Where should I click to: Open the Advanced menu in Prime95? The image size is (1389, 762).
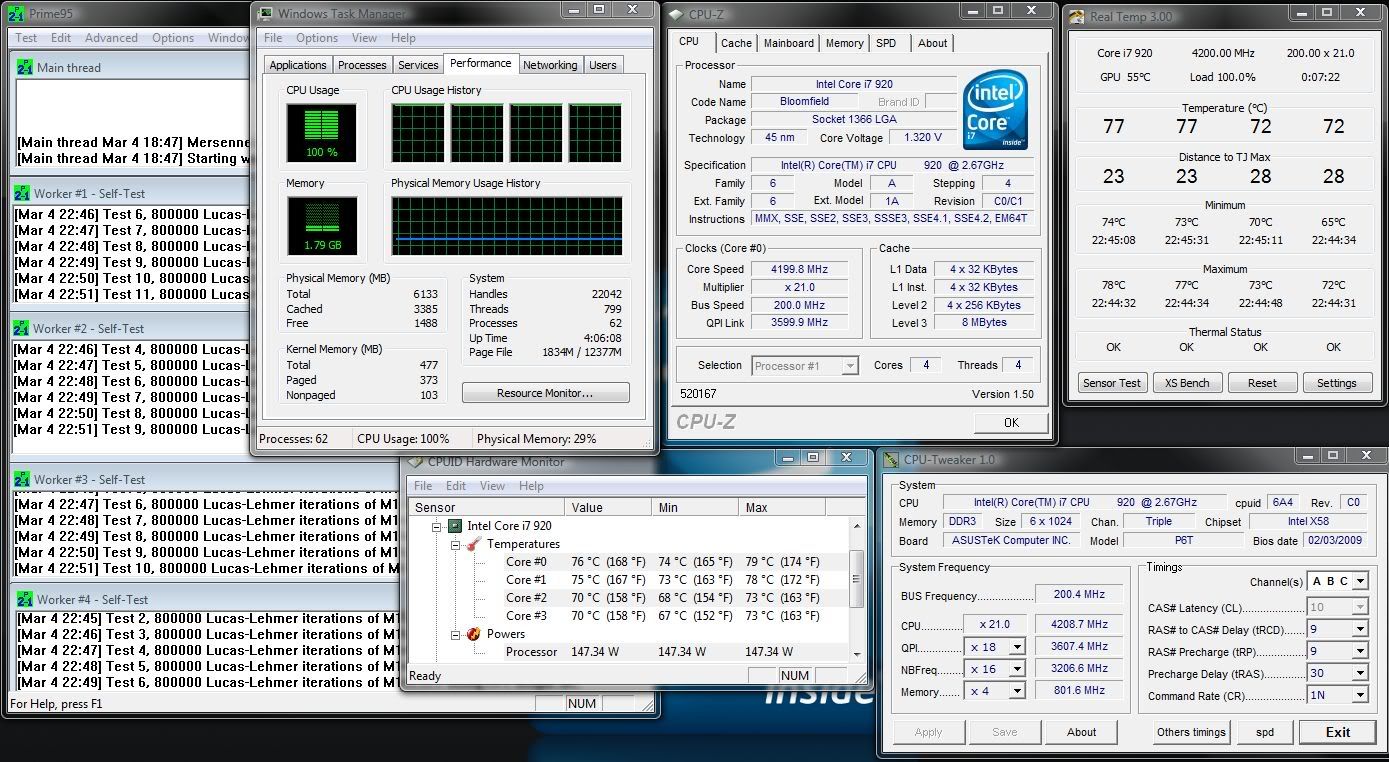click(x=111, y=38)
